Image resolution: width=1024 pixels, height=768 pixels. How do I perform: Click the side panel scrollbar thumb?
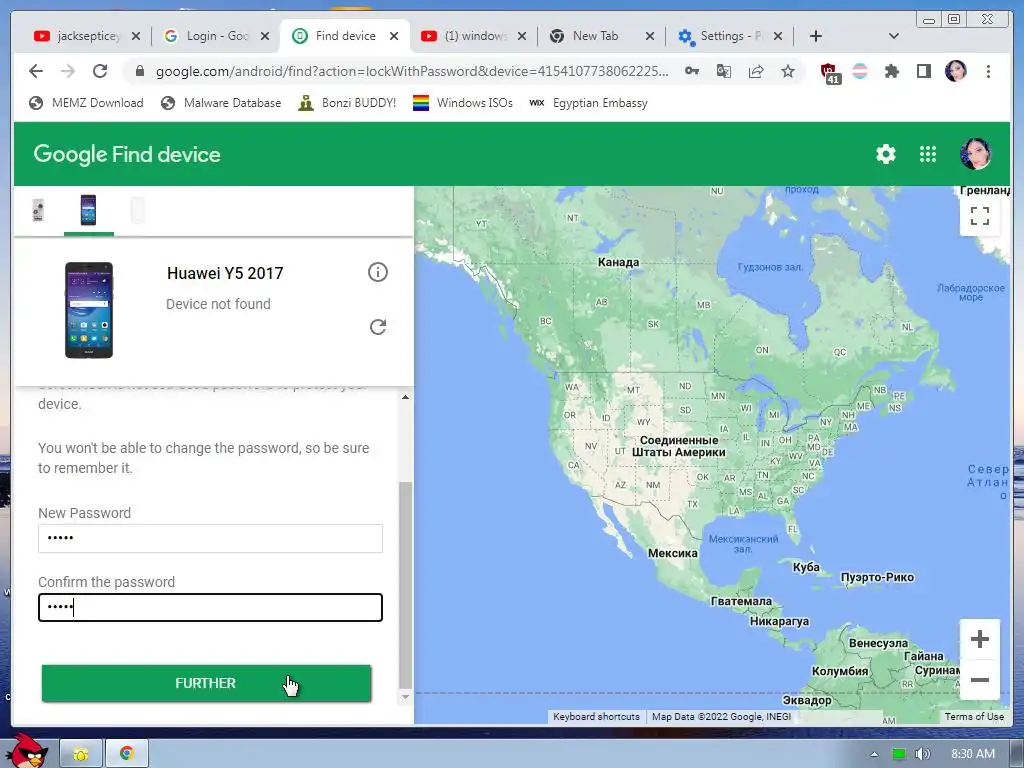pos(406,584)
